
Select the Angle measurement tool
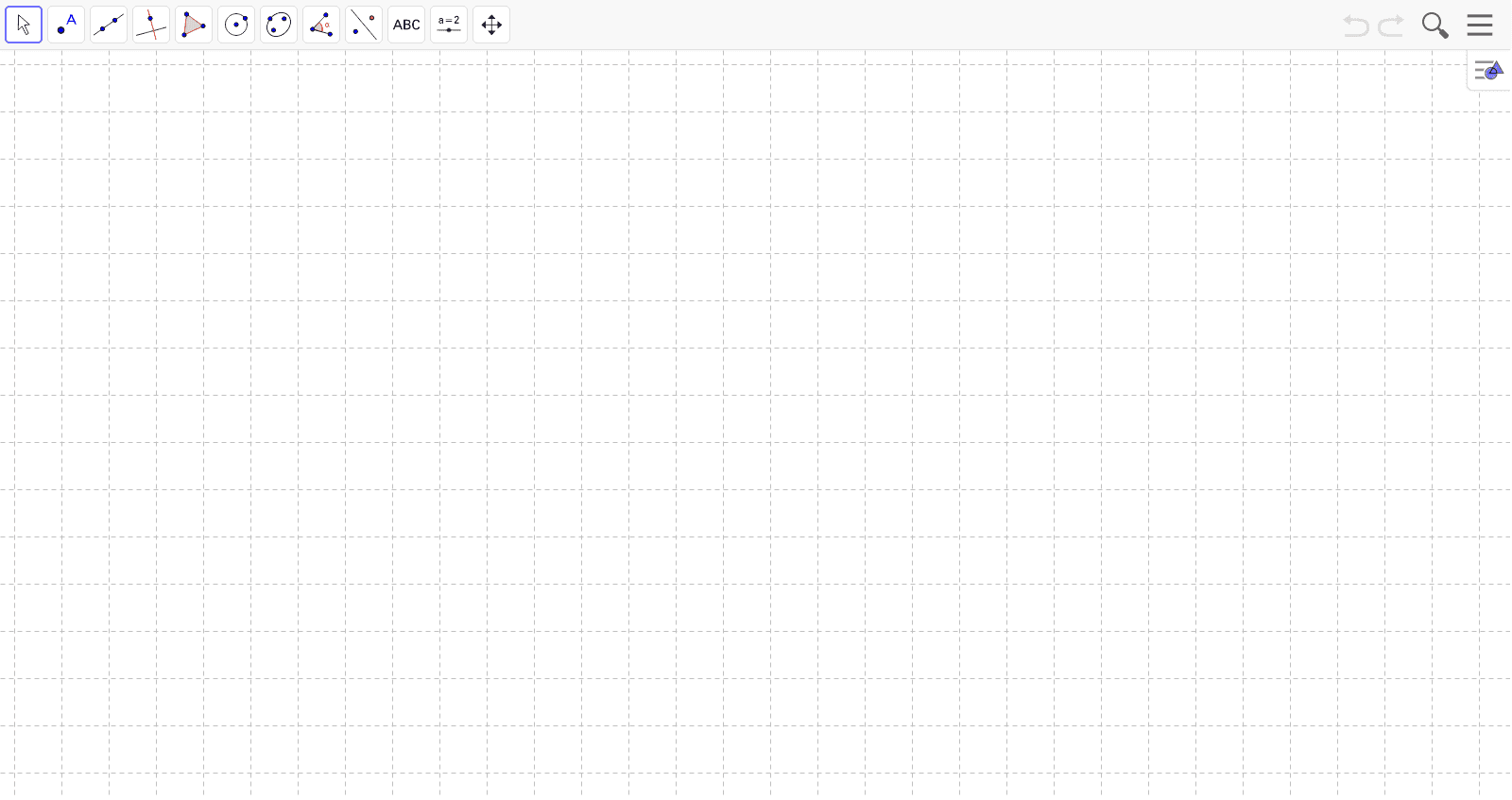[321, 25]
